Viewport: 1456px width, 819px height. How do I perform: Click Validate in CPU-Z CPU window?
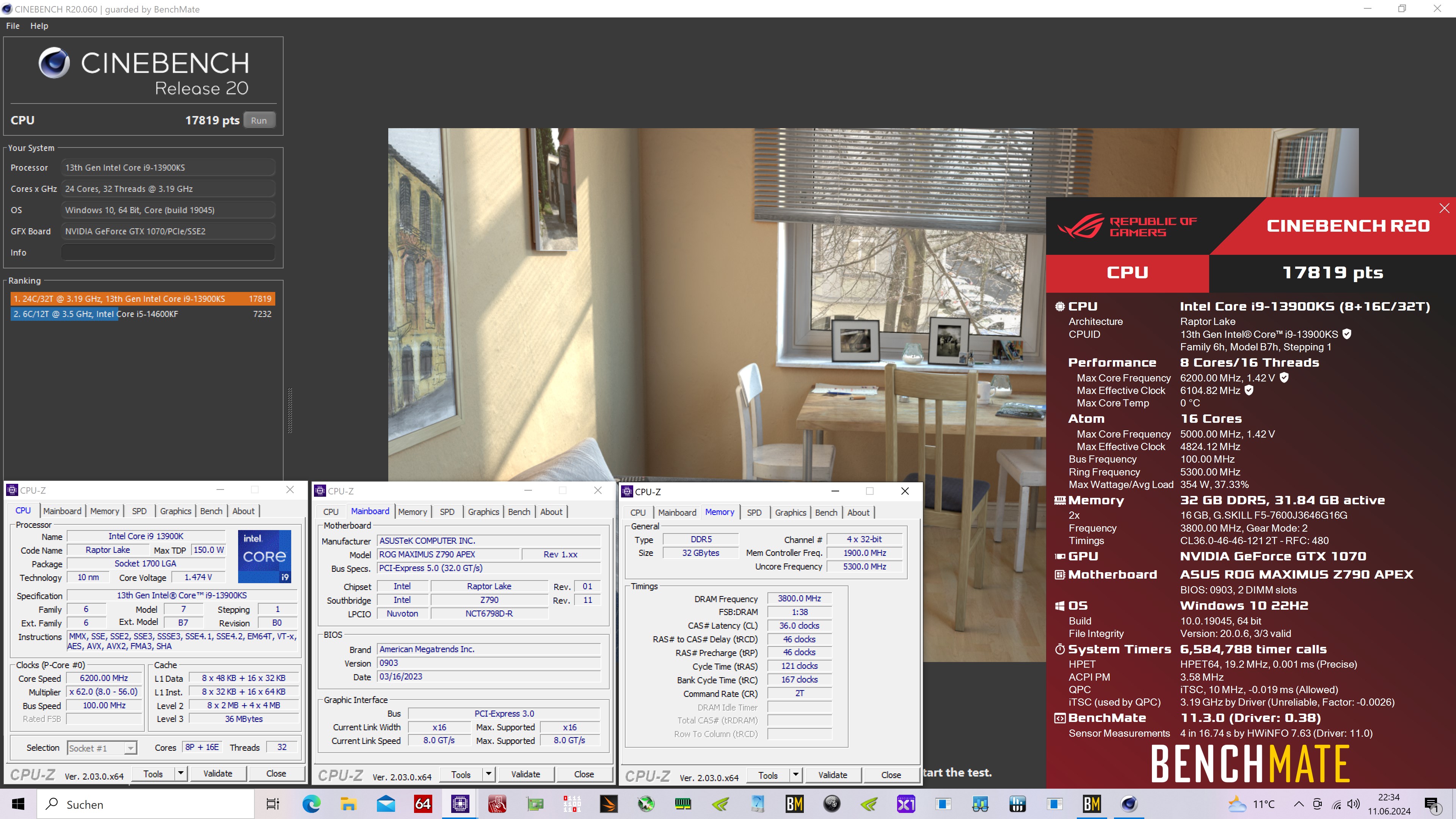tap(218, 773)
